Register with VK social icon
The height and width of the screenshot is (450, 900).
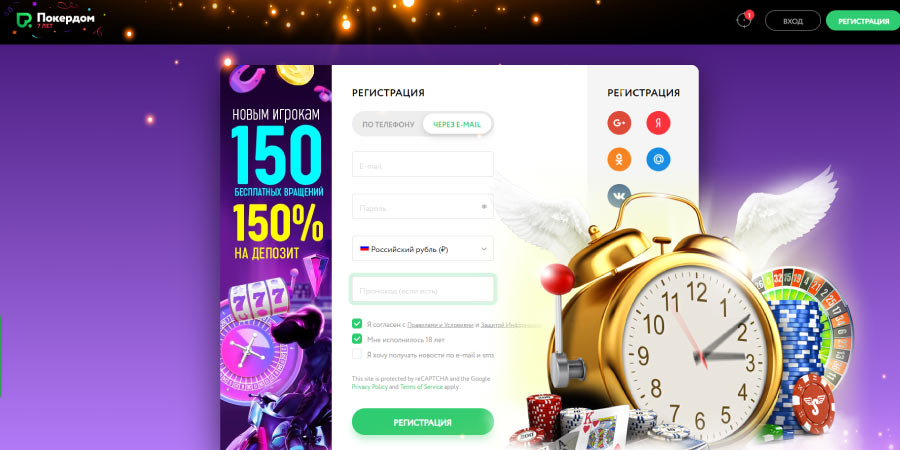619,196
